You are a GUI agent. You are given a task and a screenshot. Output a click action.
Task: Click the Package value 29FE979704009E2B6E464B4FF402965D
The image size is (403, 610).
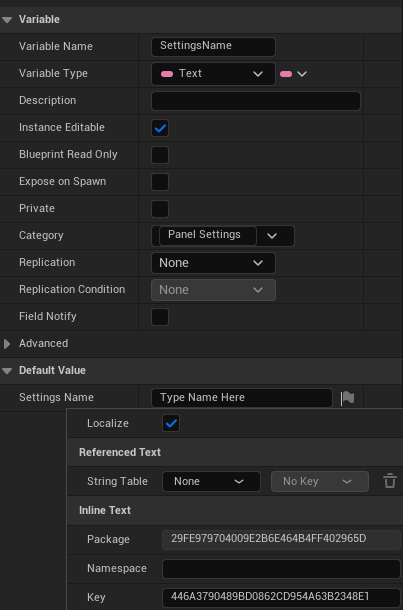(281, 540)
